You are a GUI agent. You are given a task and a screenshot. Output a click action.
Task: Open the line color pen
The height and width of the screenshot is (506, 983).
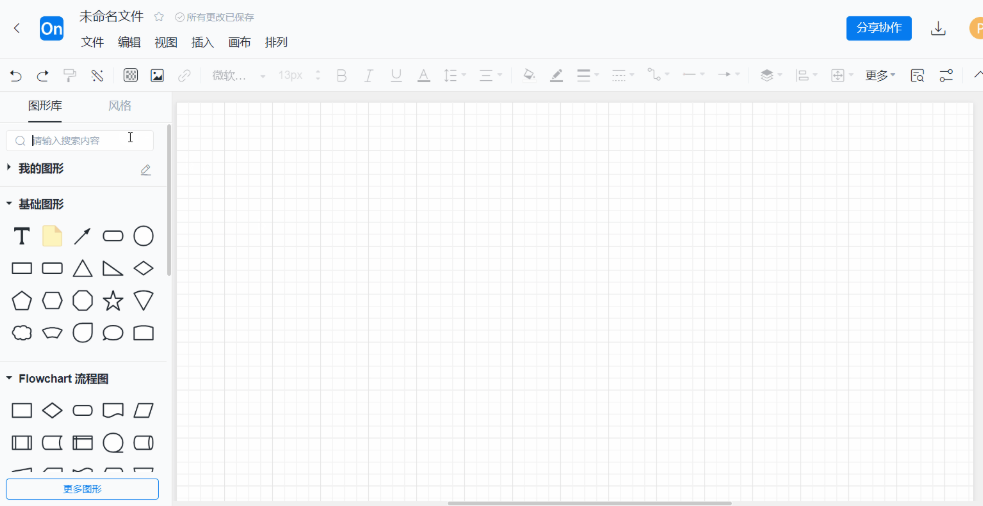click(557, 76)
